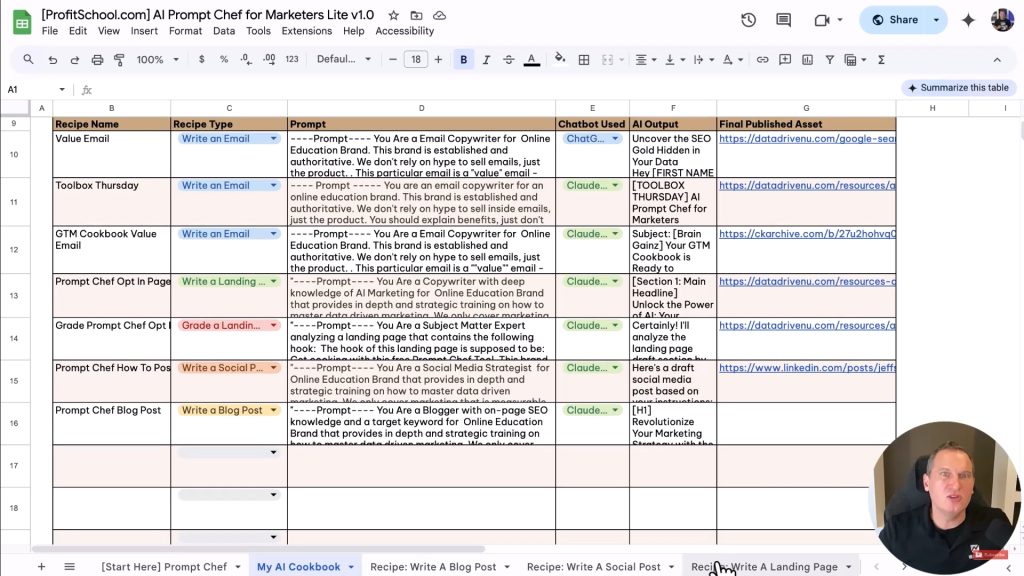Open the account profile avatar
Image resolution: width=1024 pixels, height=576 pixels.
click(x=1002, y=20)
